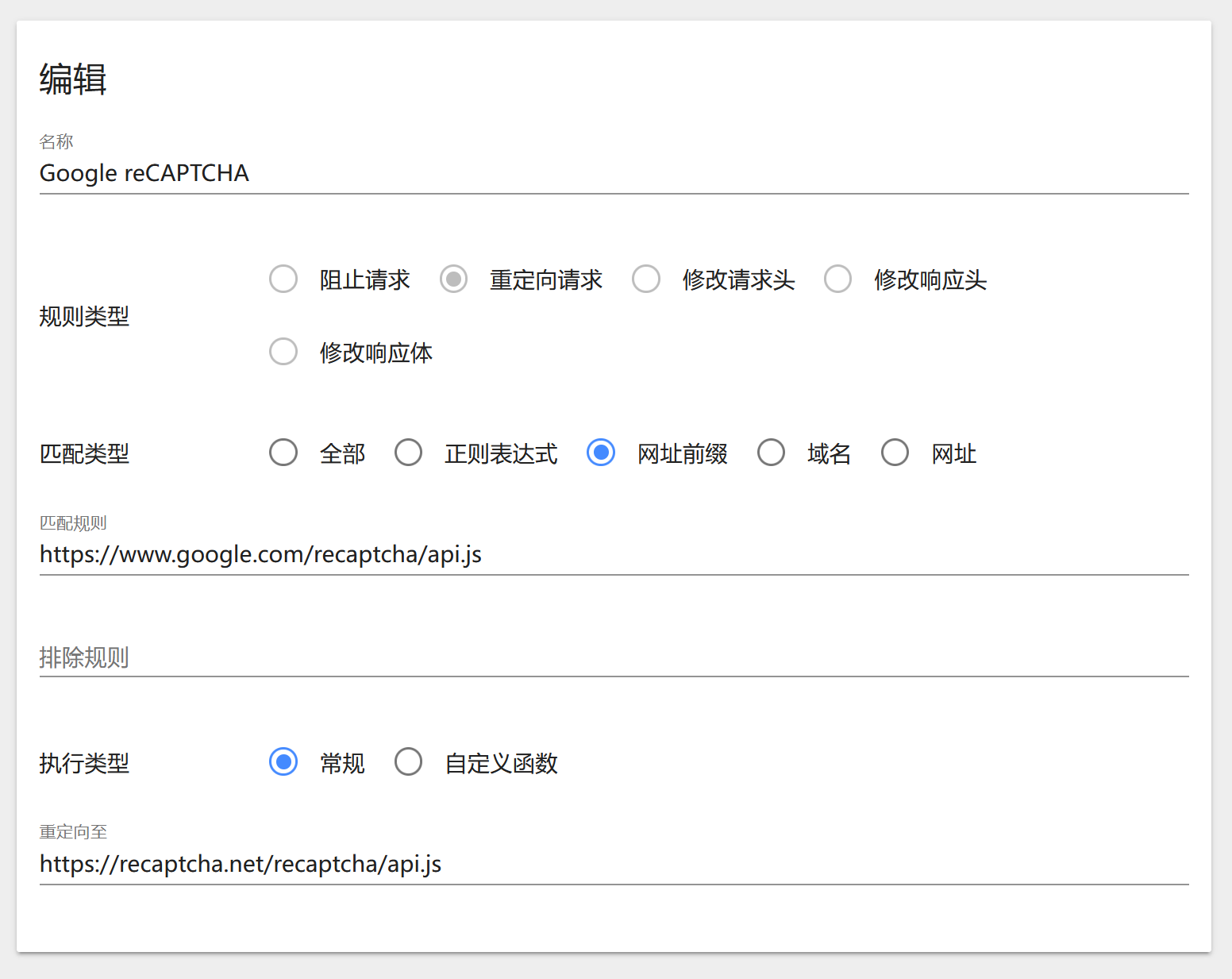
Task: Click the 匹配类型 label
Action: click(84, 453)
